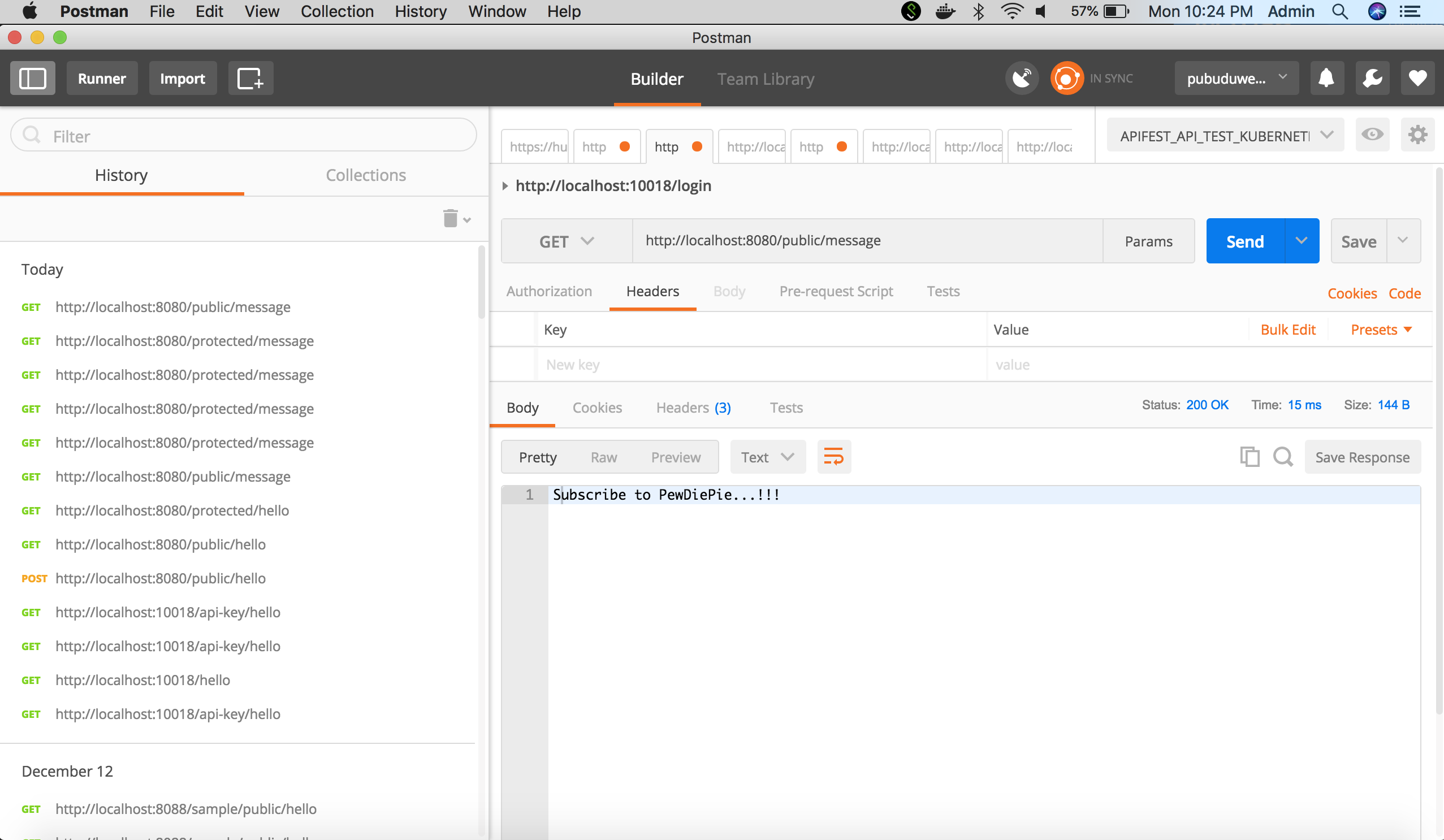Screen dimensions: 1444x840
Task: Click the Docker whale menu bar icon
Action: click(x=945, y=11)
